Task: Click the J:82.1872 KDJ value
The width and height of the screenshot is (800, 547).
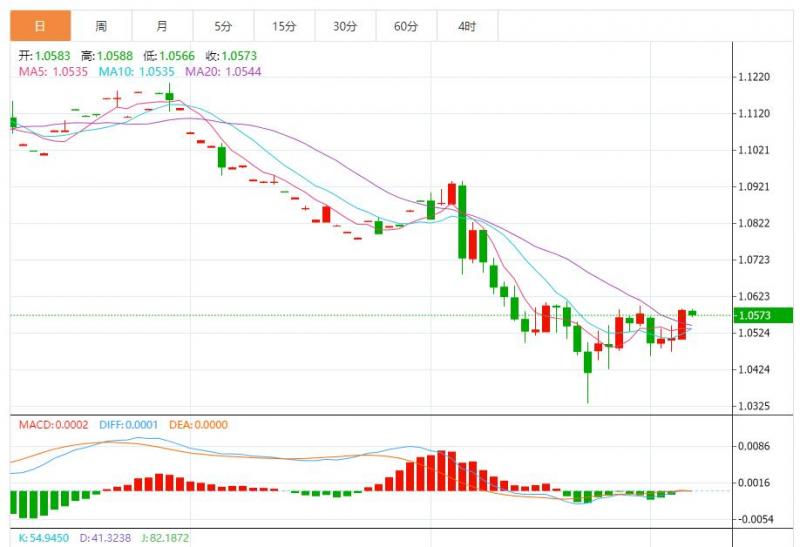Action: point(165,538)
